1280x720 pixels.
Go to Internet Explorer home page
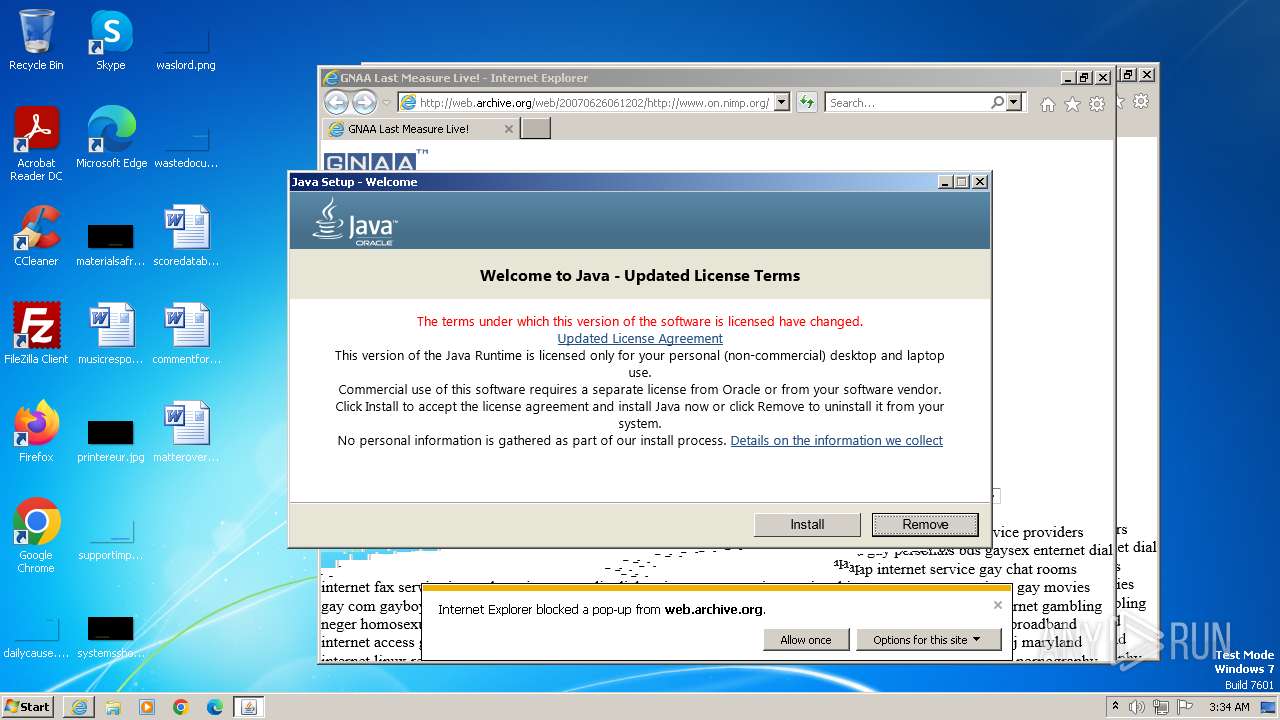(x=1047, y=104)
